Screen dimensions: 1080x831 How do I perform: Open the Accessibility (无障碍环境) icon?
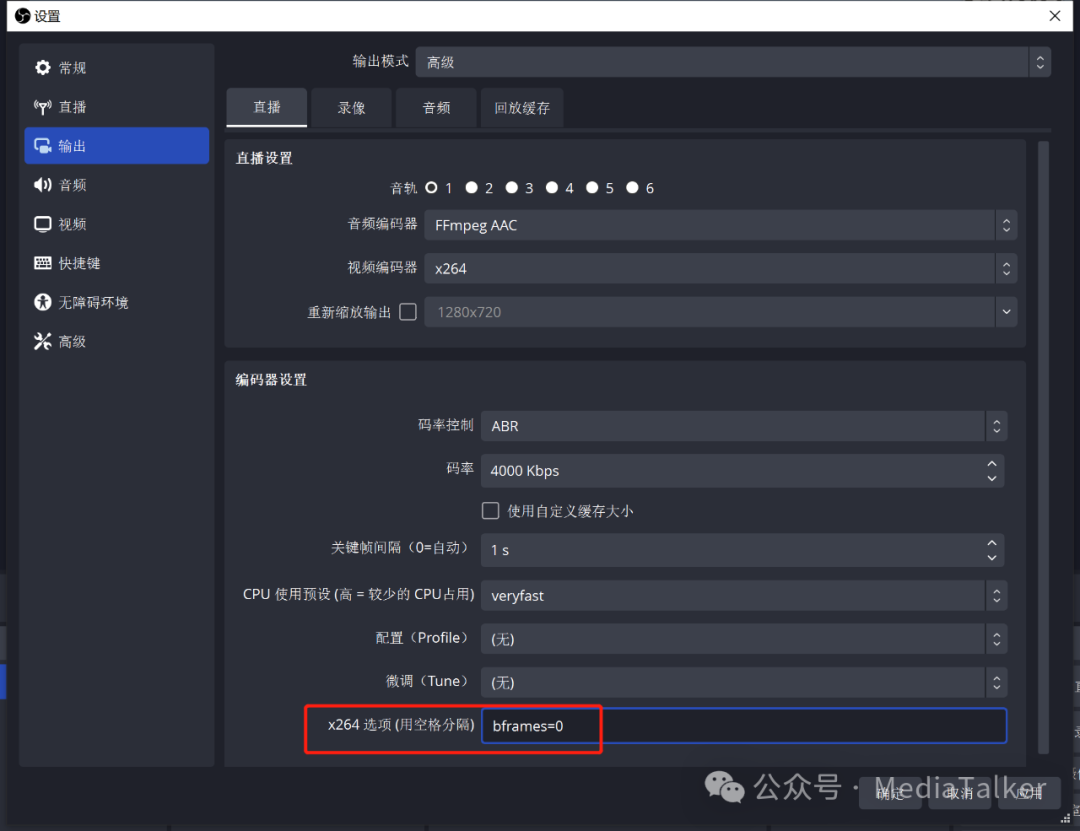pyautogui.click(x=42, y=302)
